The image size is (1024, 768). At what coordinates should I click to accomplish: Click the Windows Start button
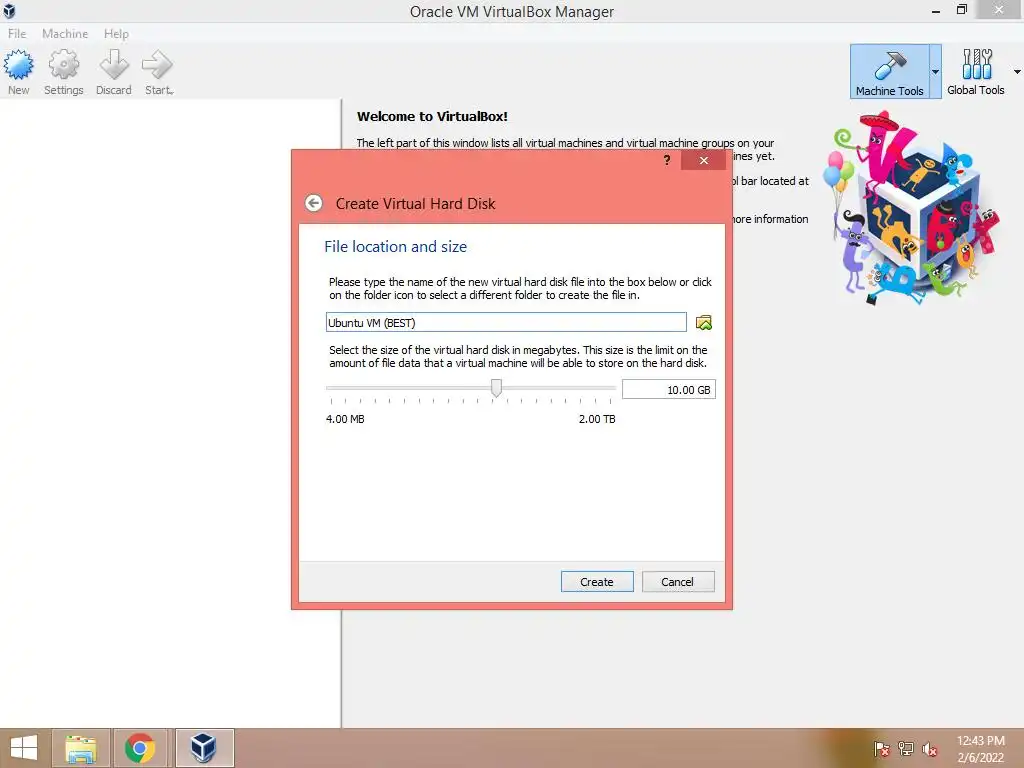click(x=24, y=748)
